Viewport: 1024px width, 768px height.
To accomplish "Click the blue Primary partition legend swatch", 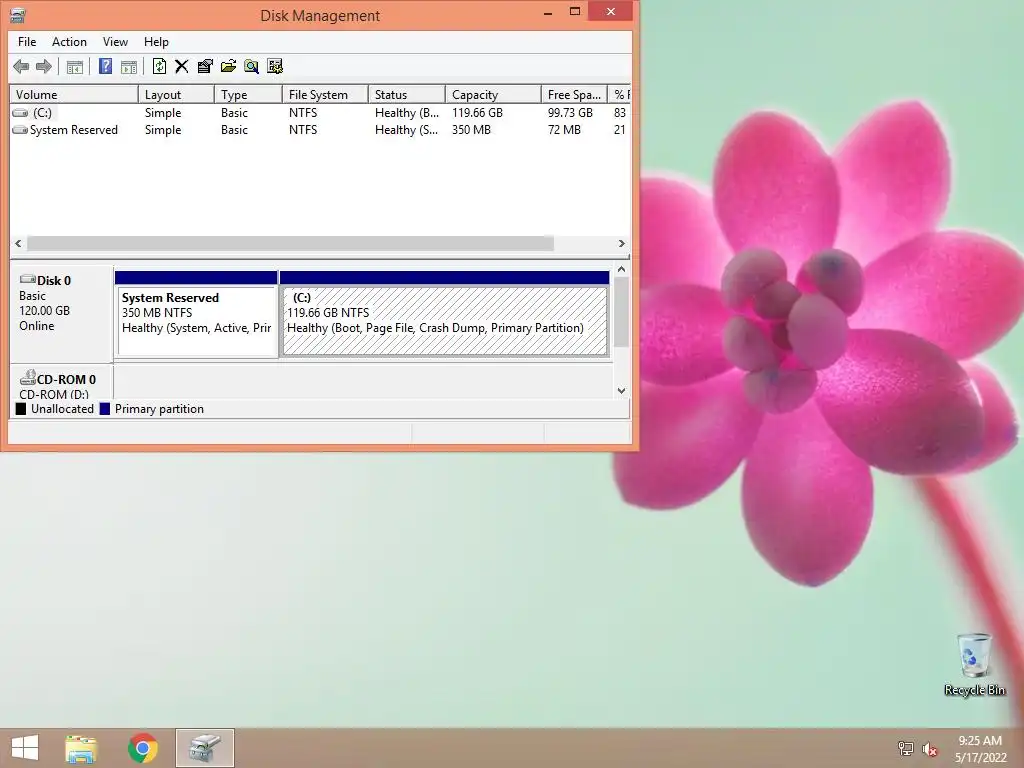I will (104, 409).
